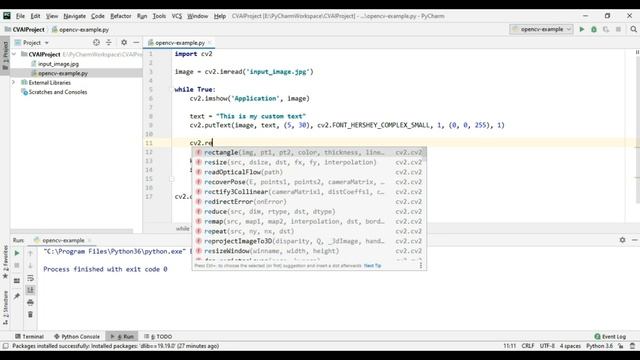This screenshot has width=640, height=360.
Task: Open Search Everywhere magnifier icon
Action: click(633, 29)
